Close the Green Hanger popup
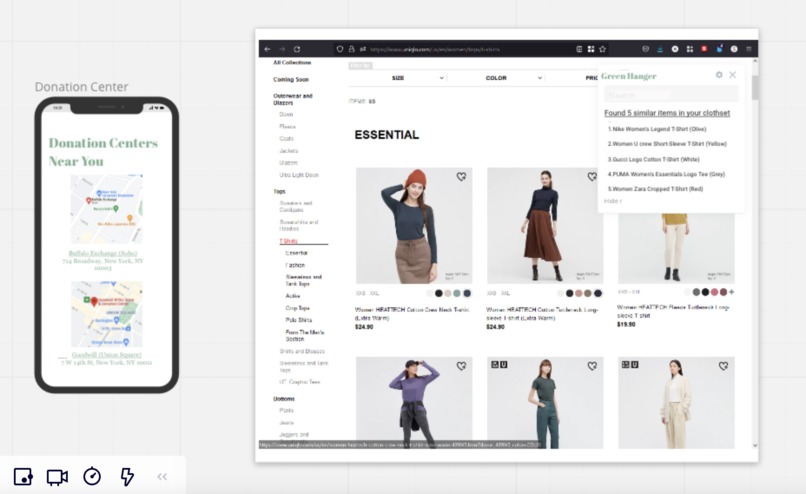 [x=732, y=75]
